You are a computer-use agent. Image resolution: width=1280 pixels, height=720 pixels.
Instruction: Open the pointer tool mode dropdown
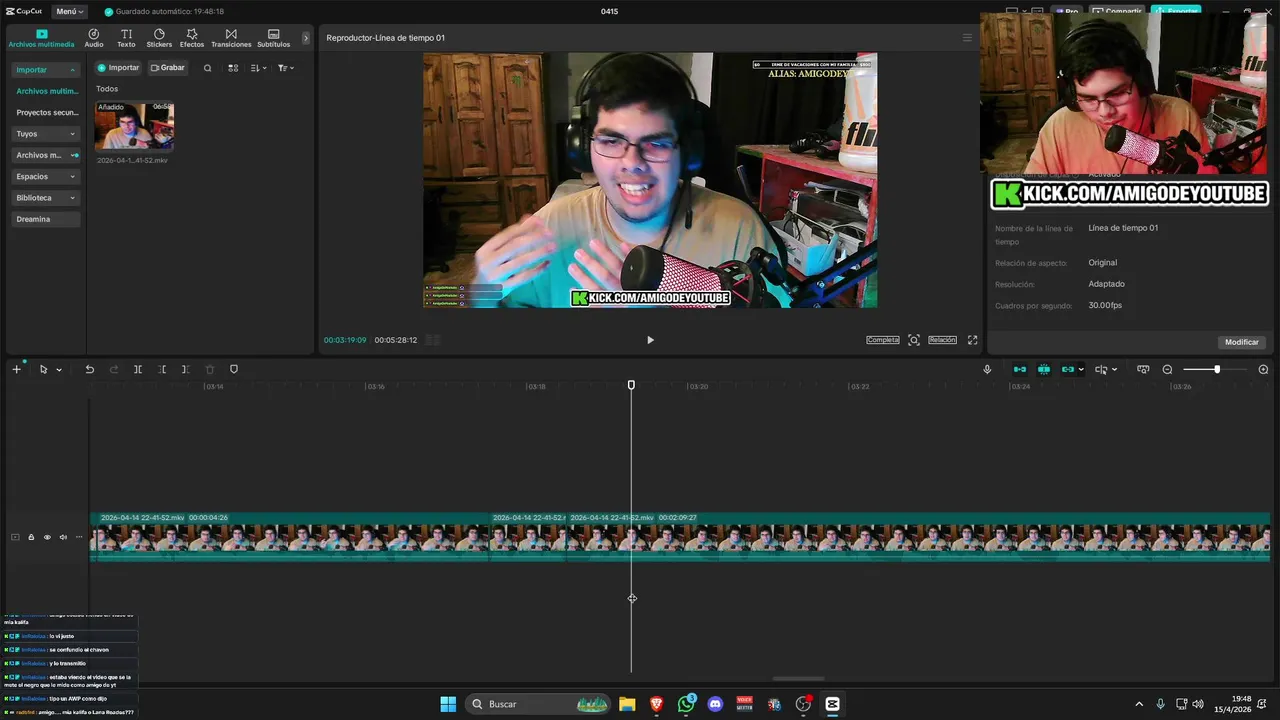click(59, 370)
